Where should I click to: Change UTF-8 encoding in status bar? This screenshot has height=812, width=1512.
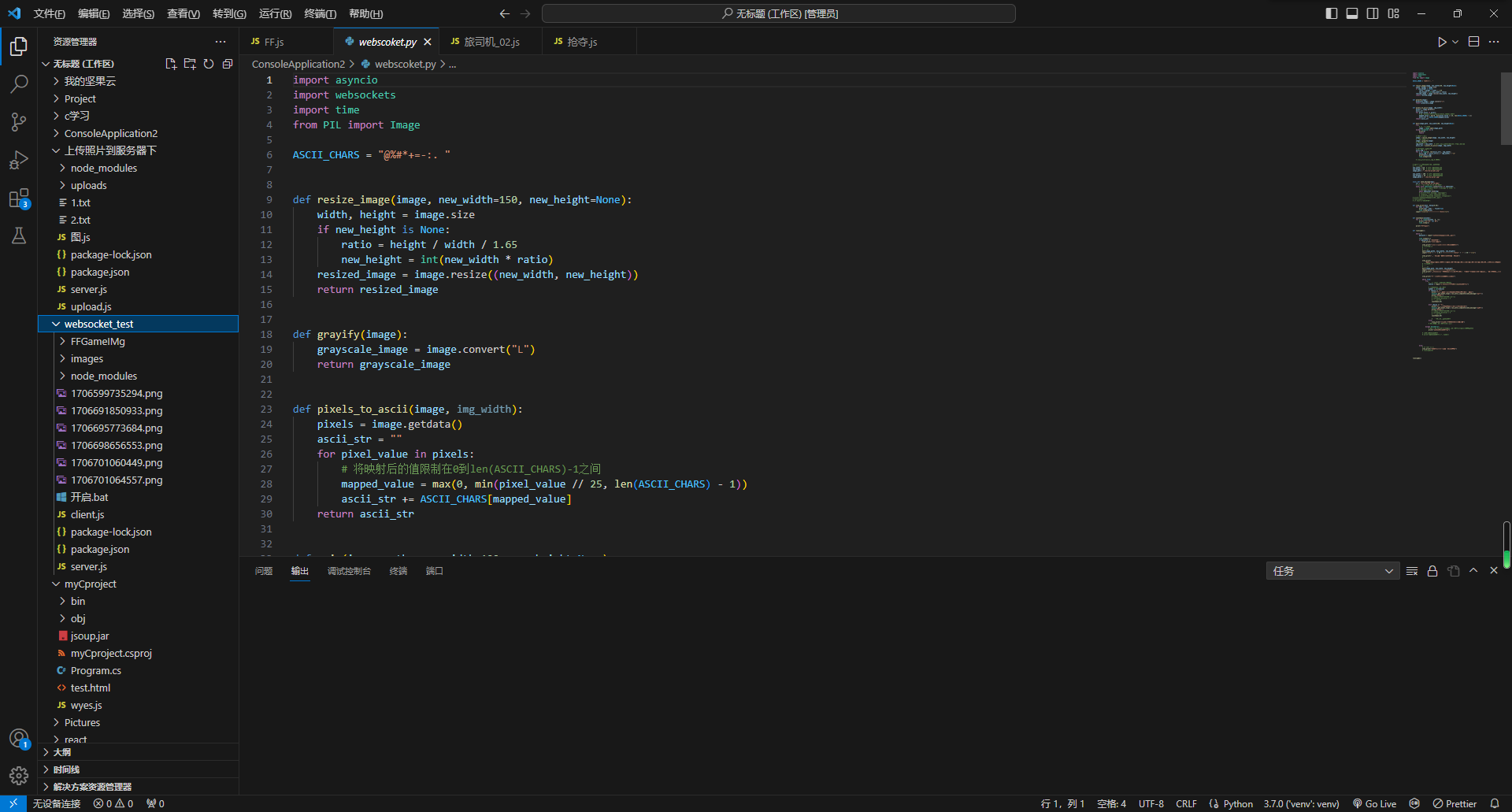[x=1151, y=803]
